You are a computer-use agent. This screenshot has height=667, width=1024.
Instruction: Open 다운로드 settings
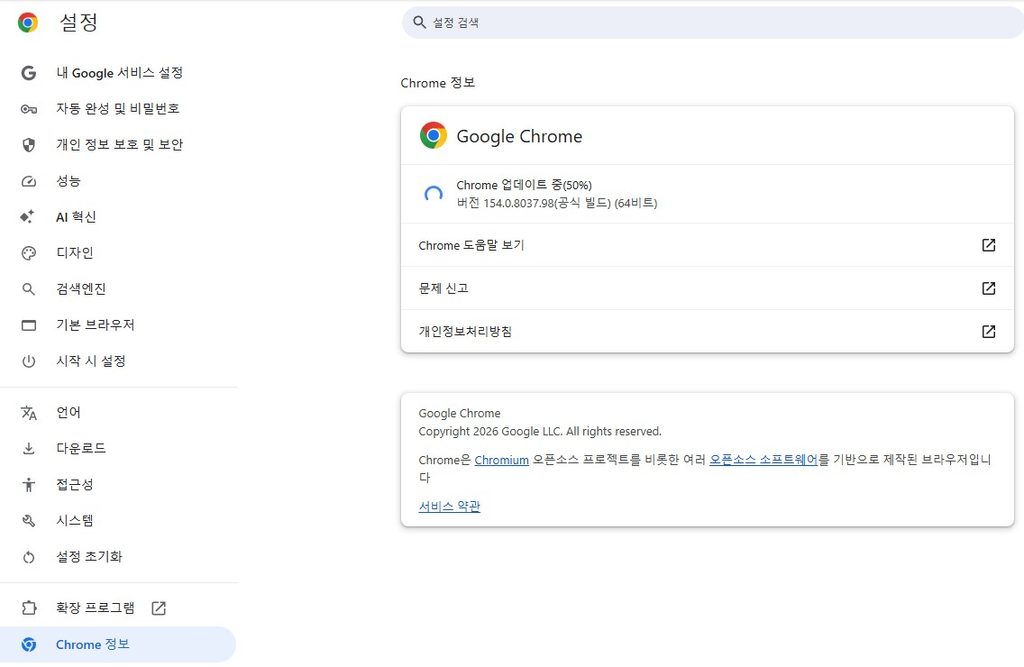pos(118,448)
